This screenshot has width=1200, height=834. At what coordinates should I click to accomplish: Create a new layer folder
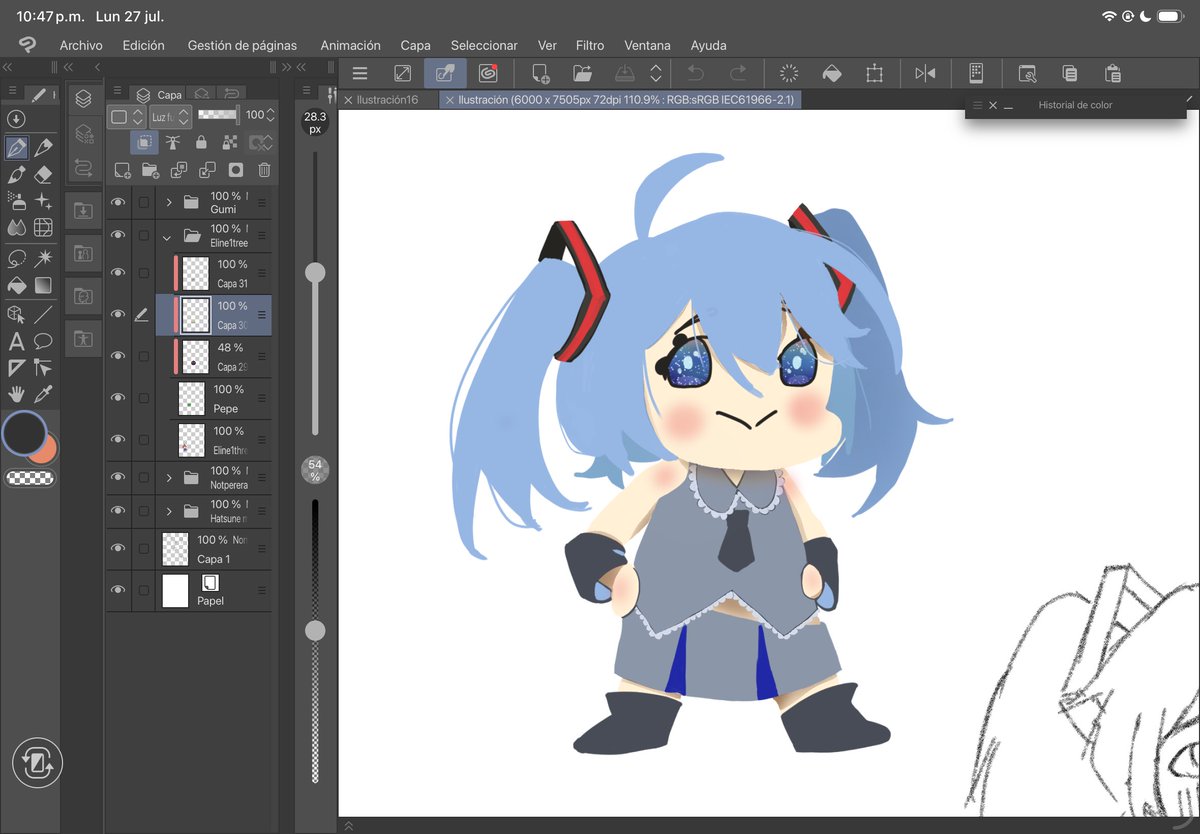point(150,170)
